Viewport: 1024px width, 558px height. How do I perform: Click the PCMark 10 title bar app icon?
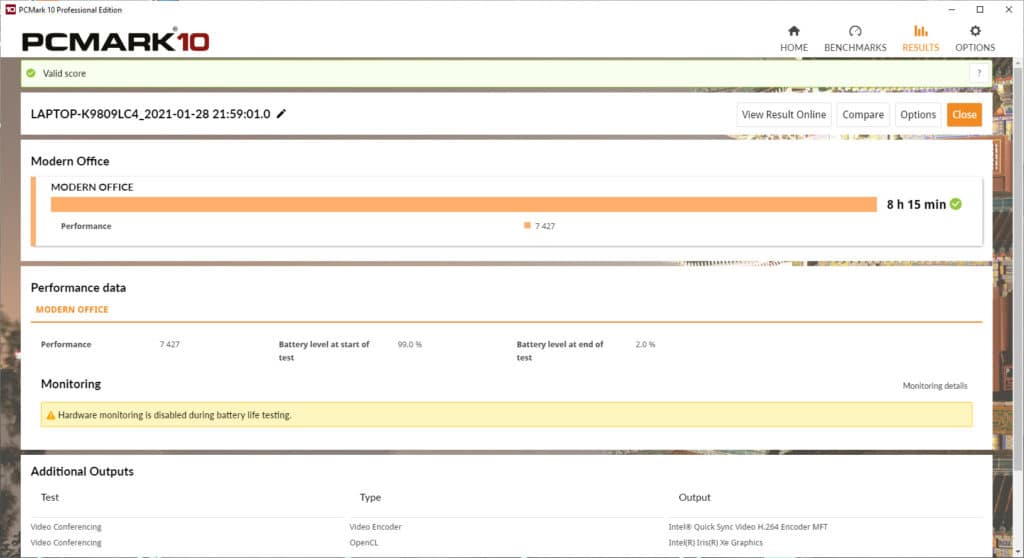pyautogui.click(x=9, y=9)
